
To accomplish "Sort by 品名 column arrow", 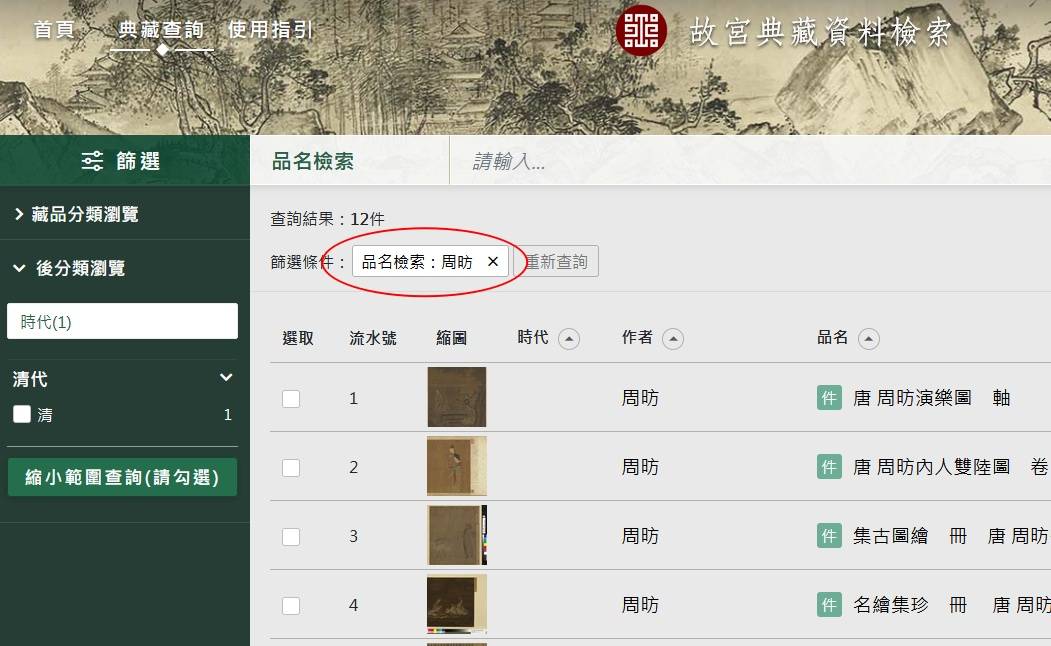I will tap(869, 339).
